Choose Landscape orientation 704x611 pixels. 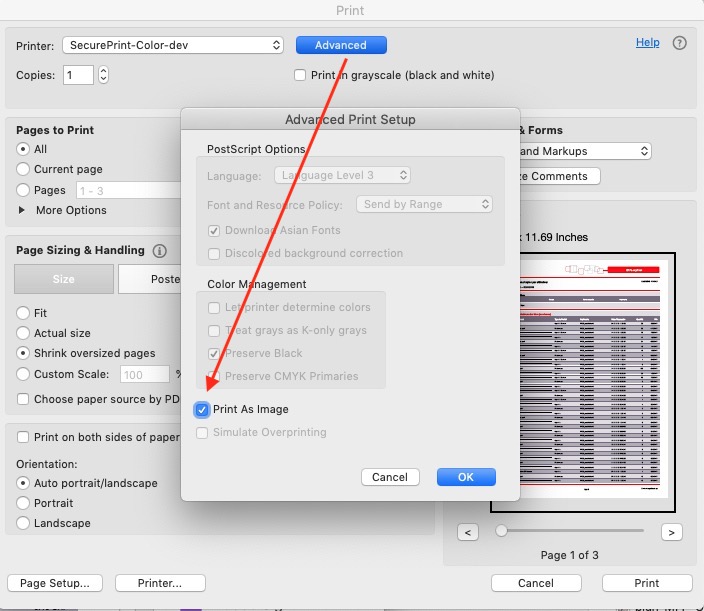click(24, 523)
